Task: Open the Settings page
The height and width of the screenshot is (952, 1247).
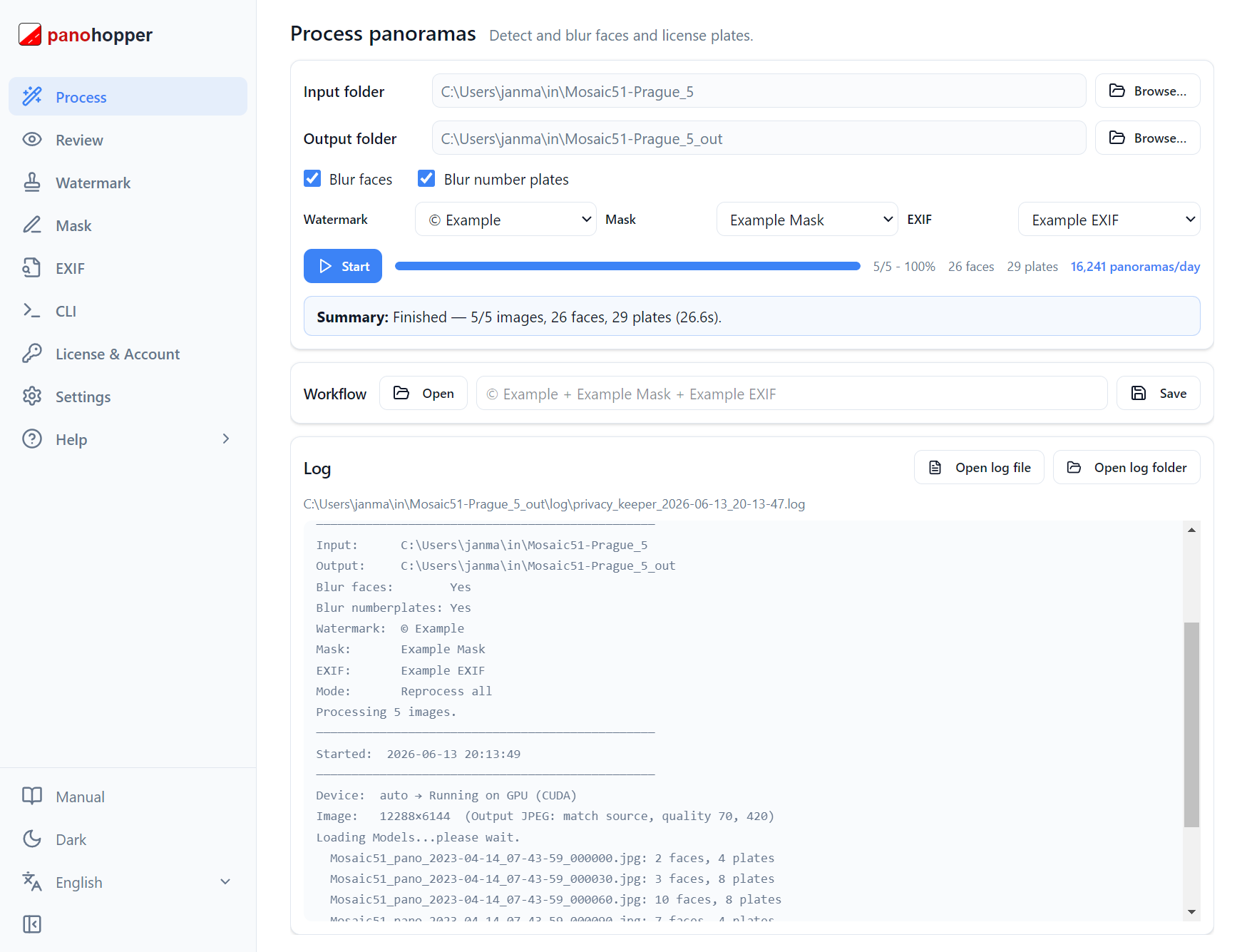Action: point(128,396)
